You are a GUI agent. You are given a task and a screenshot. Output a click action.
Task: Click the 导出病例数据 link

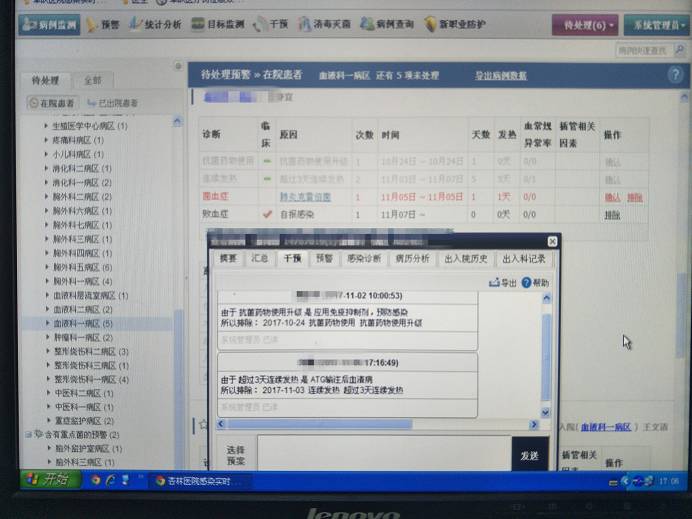tap(500, 76)
